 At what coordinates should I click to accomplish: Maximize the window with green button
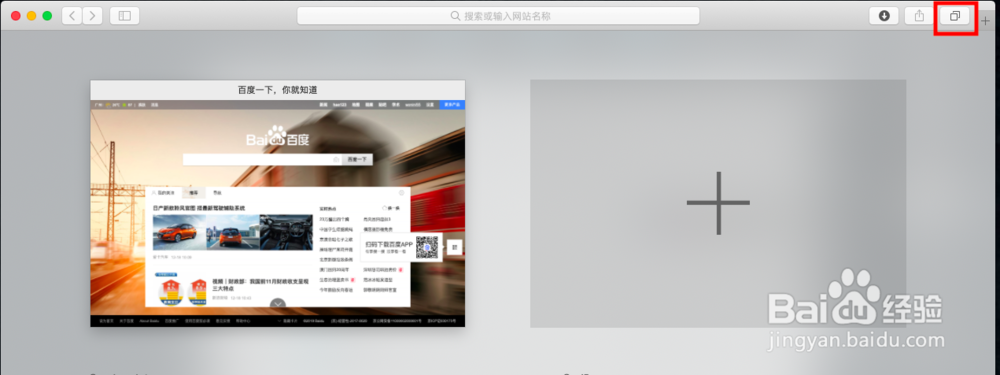pos(47,16)
